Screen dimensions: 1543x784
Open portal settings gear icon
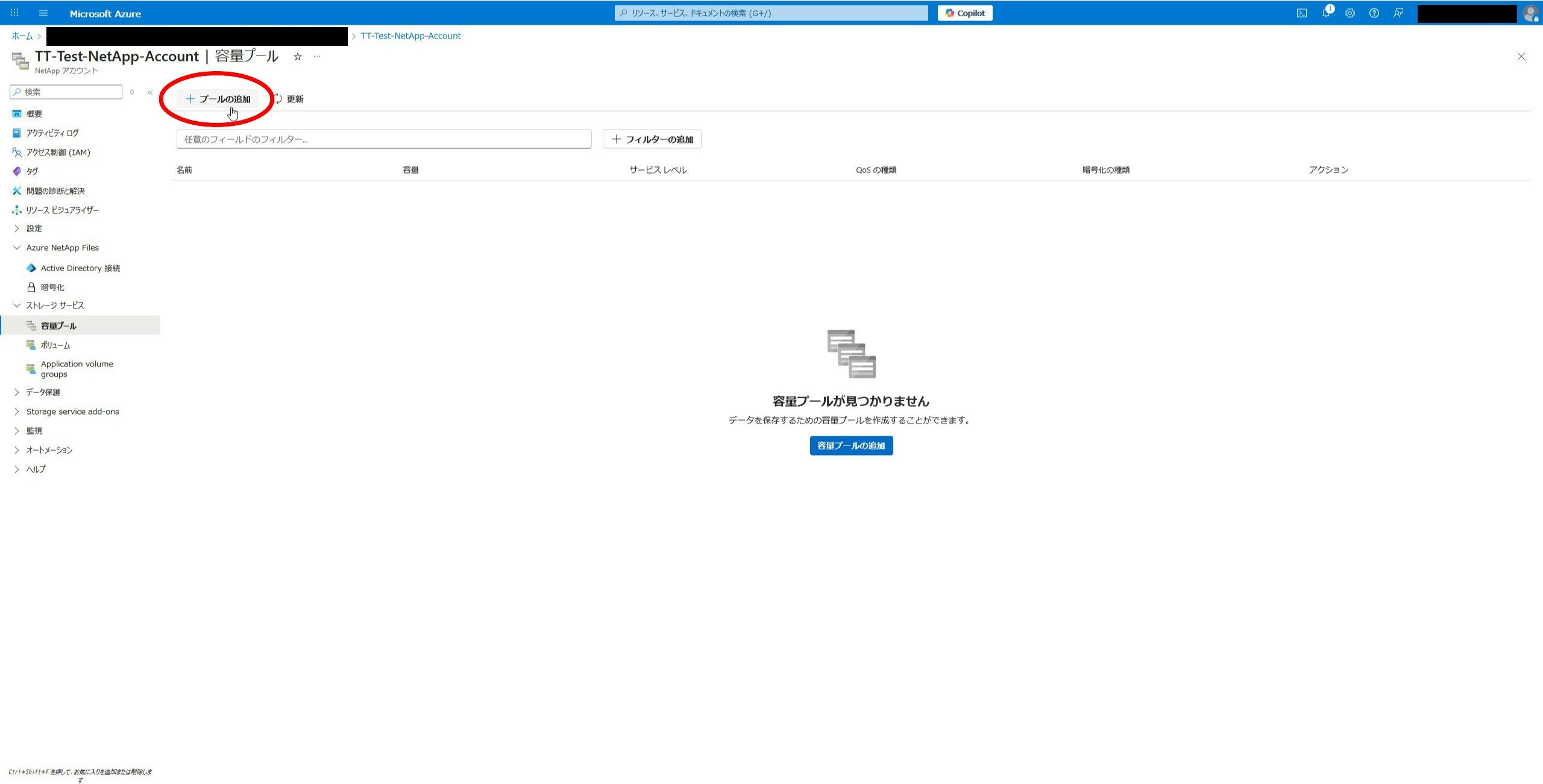pos(1350,13)
